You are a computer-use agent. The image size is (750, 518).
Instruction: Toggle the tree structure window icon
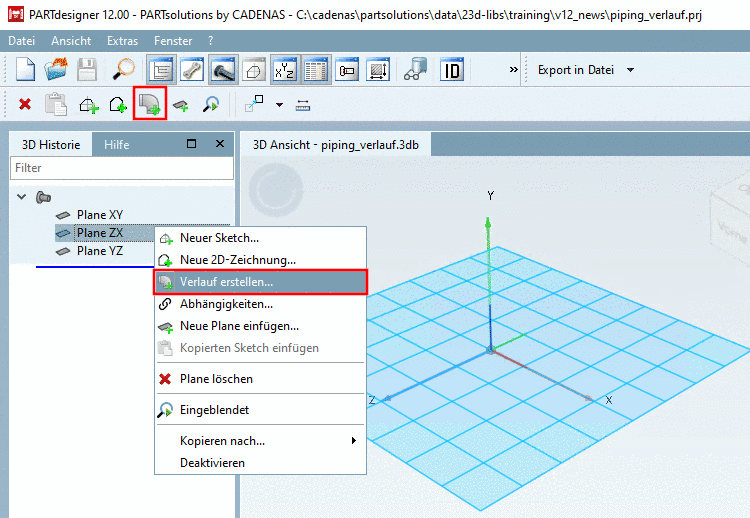tap(161, 70)
